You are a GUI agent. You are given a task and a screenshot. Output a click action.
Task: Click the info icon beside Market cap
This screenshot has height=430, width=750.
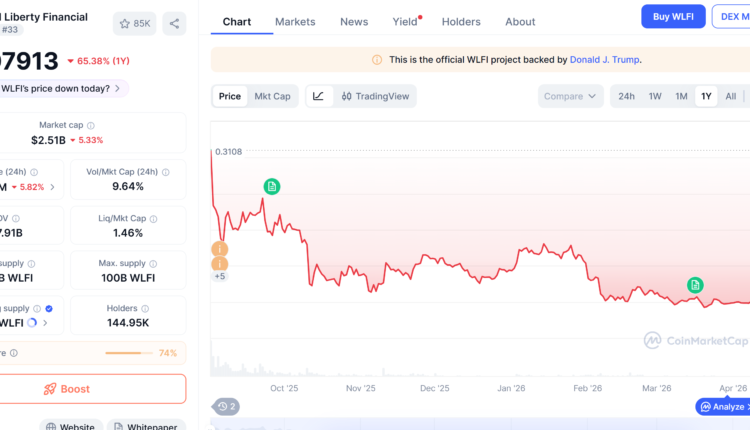91,126
